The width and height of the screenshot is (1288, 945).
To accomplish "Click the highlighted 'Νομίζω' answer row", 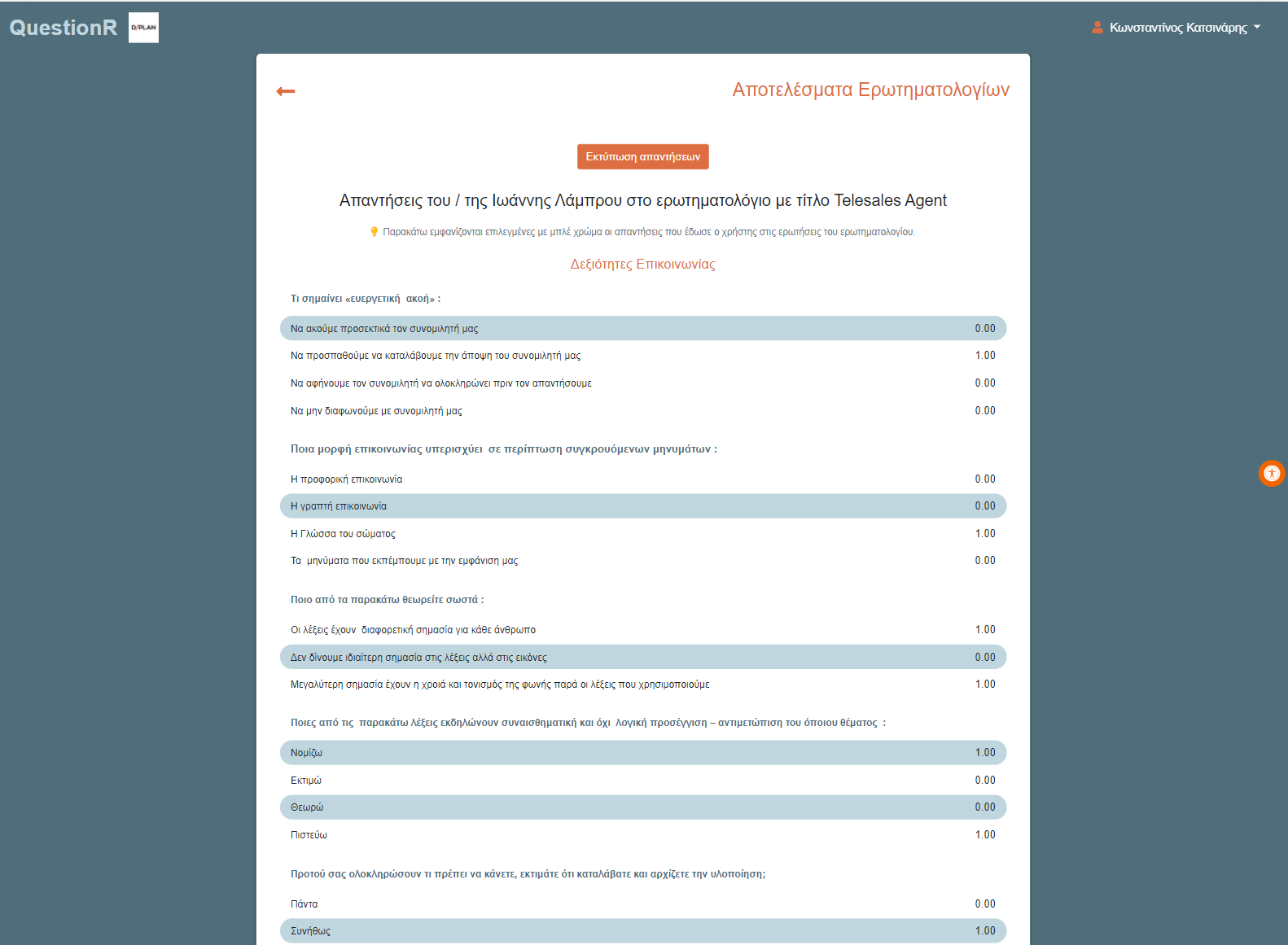I will click(642, 753).
